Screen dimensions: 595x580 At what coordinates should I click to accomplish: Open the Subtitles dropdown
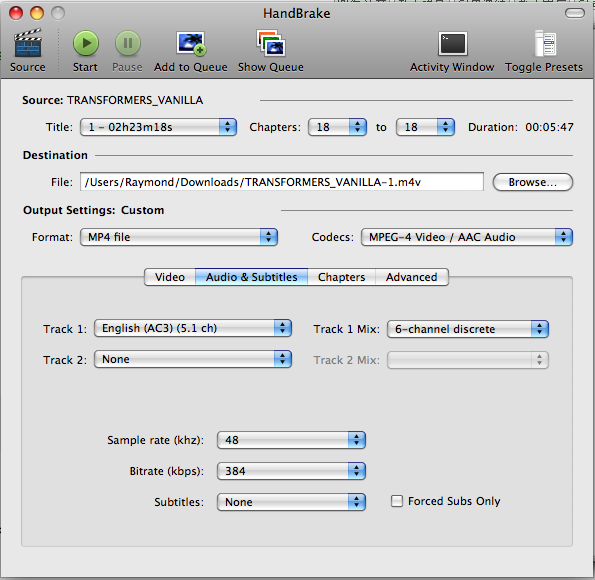[x=291, y=502]
